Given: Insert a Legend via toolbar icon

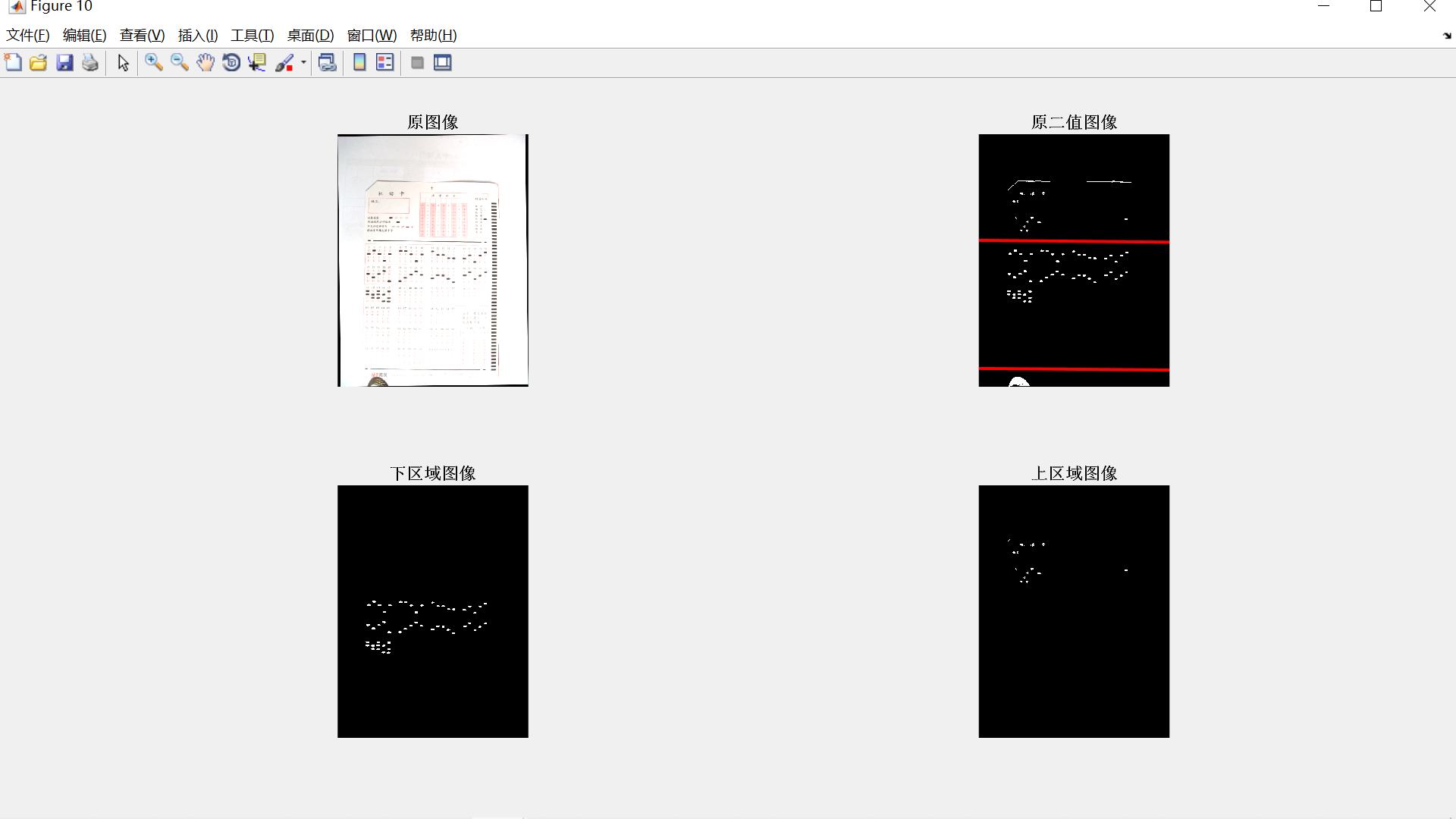Looking at the screenshot, I should [385, 63].
